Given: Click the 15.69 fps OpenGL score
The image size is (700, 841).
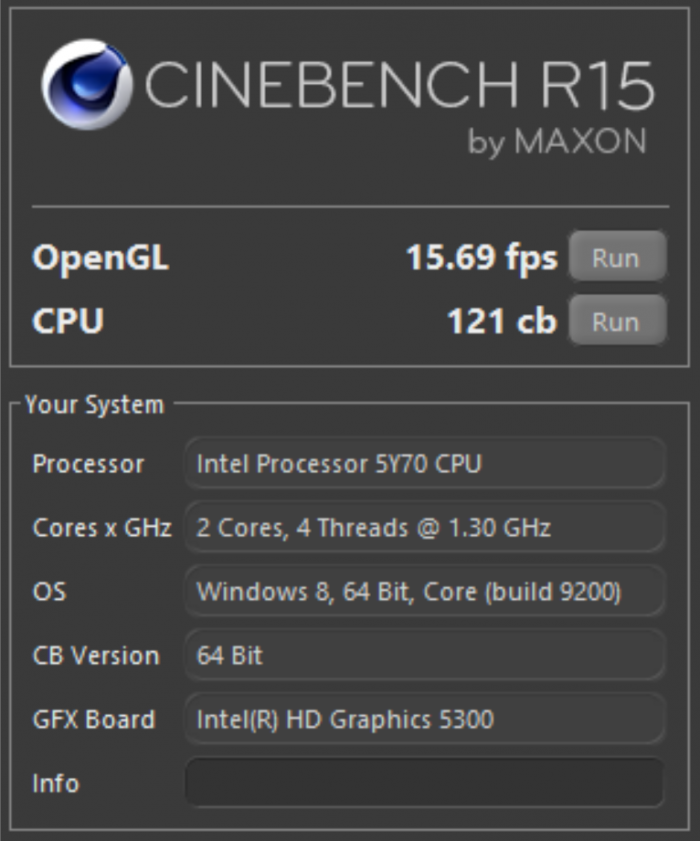Looking at the screenshot, I should pos(481,258).
